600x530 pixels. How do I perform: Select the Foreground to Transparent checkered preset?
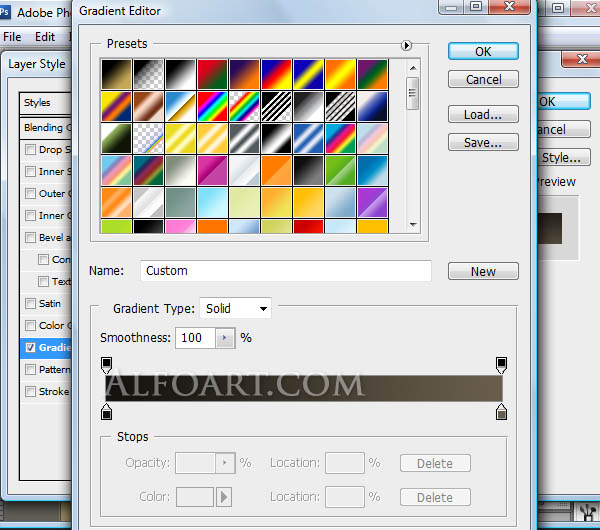click(148, 74)
